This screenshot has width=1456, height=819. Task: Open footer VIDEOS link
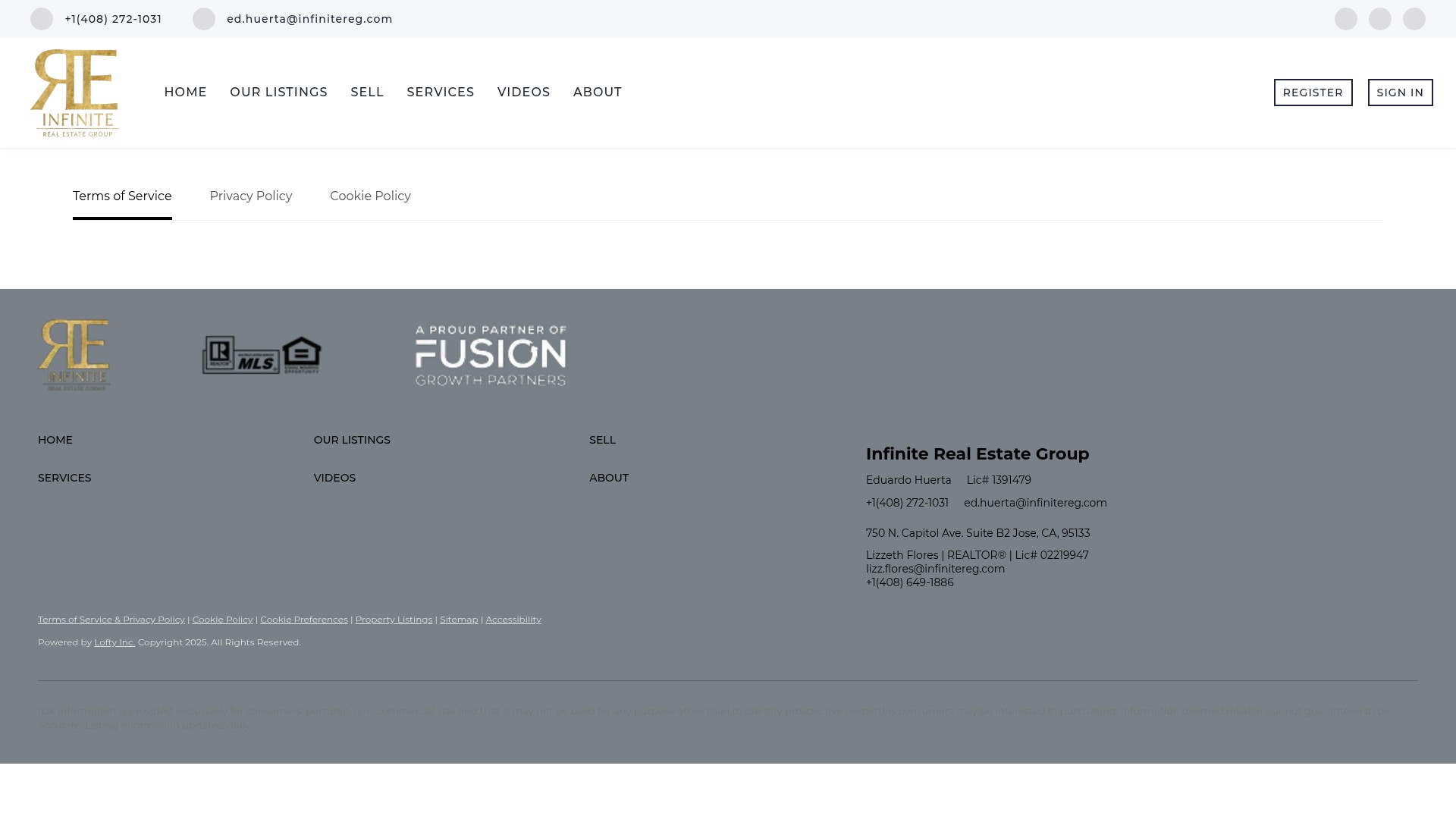334,478
